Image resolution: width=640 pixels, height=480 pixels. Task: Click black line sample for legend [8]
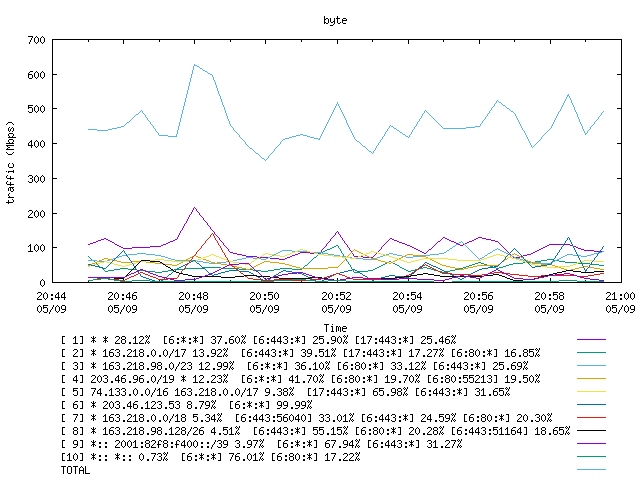pos(591,431)
